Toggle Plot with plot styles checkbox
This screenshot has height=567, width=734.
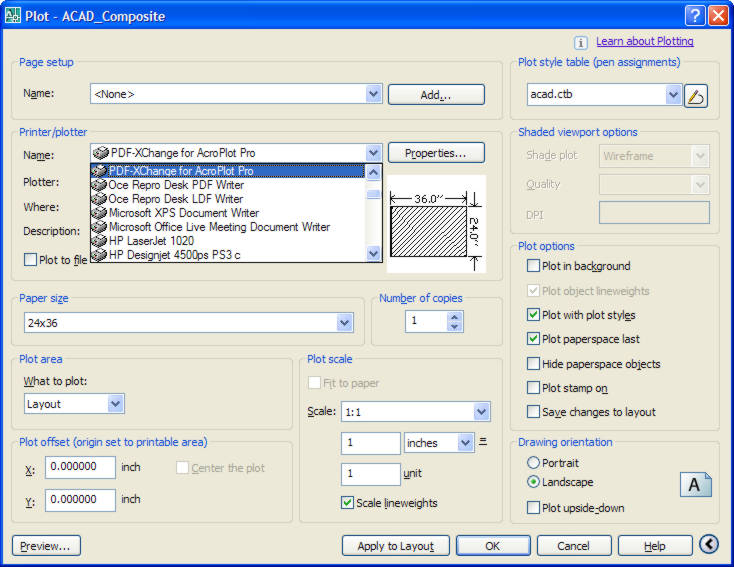(534, 315)
